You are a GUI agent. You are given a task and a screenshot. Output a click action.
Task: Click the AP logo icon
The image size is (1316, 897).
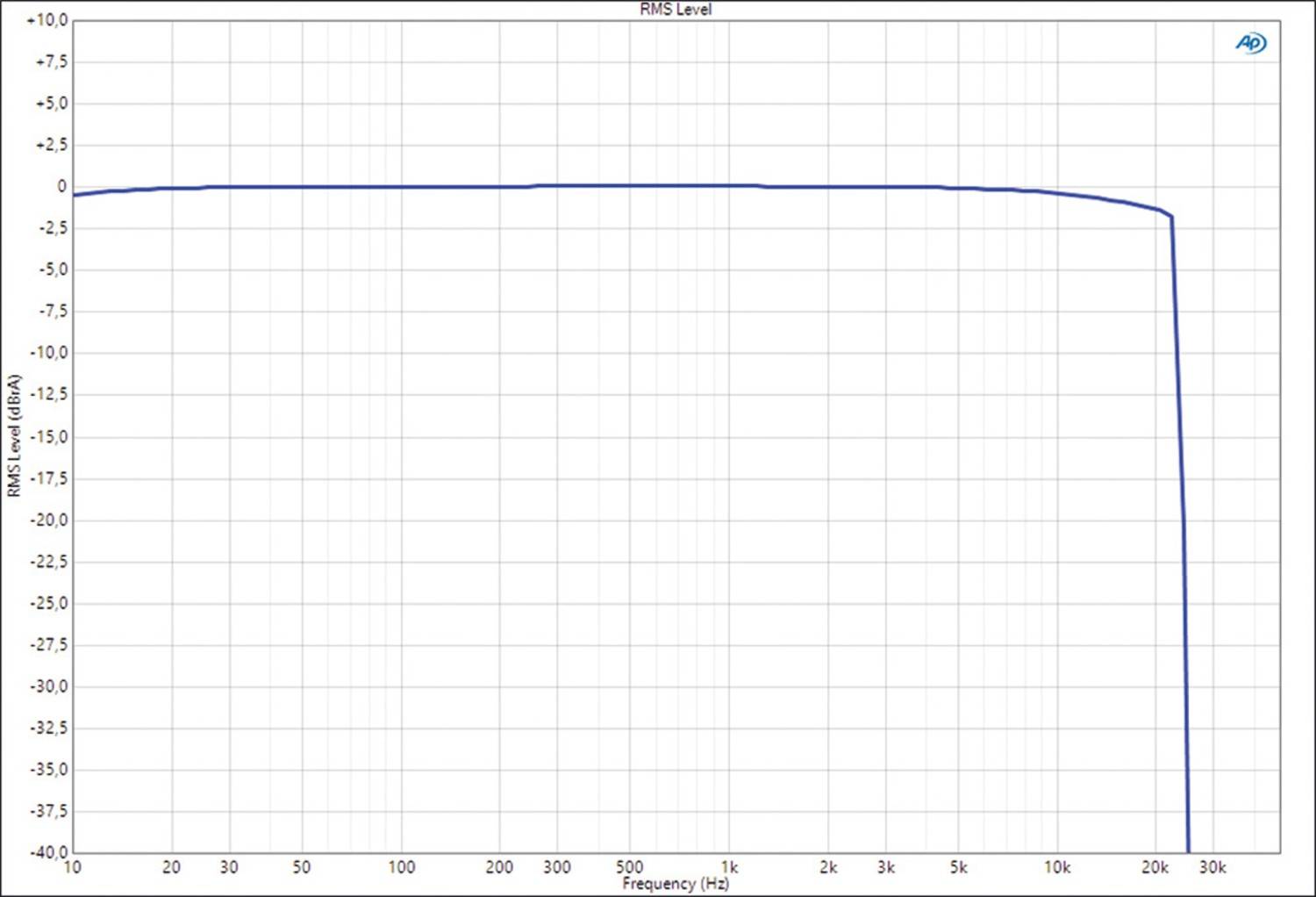[x=1251, y=43]
